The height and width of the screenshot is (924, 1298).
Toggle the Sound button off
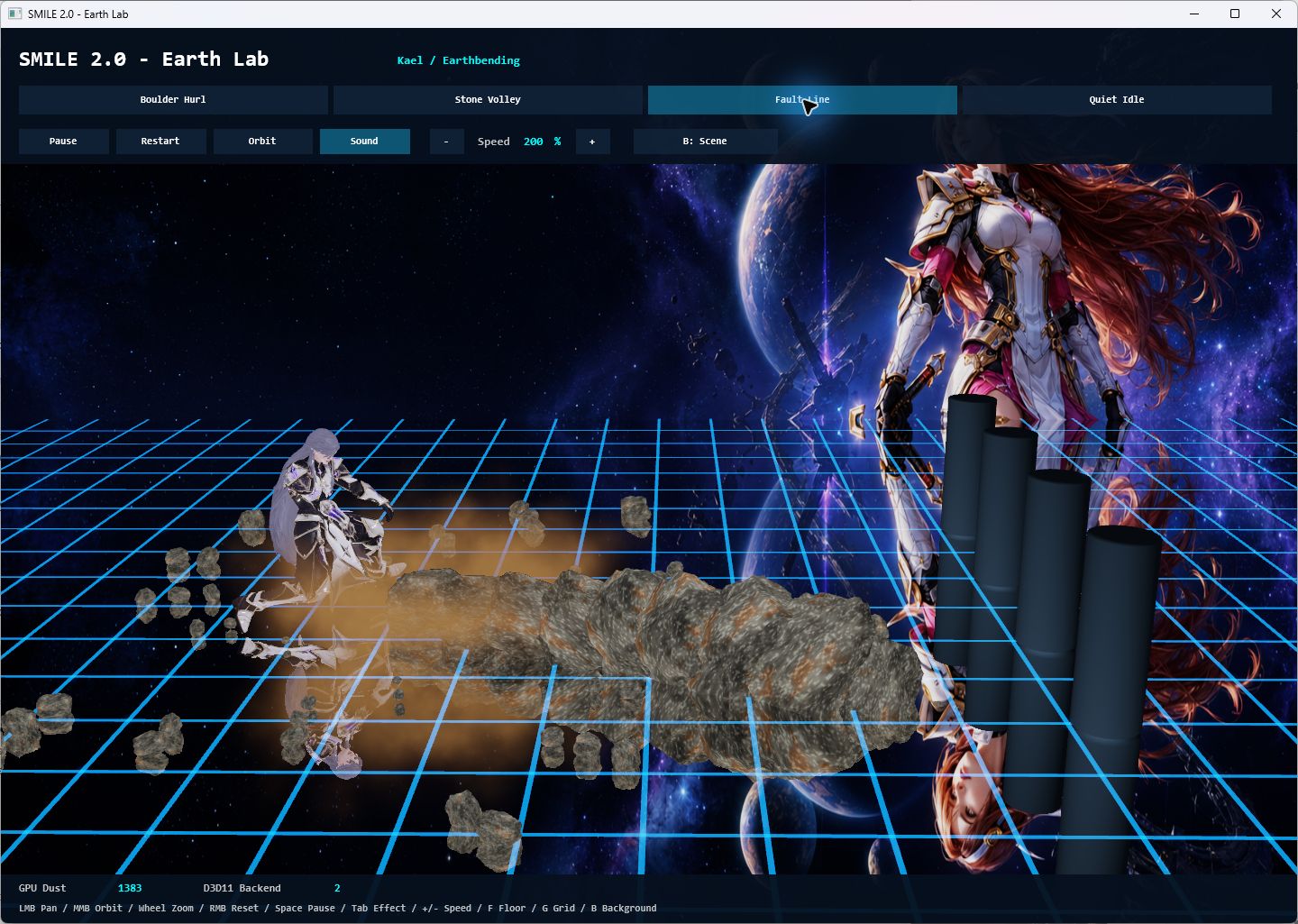pyautogui.click(x=364, y=142)
